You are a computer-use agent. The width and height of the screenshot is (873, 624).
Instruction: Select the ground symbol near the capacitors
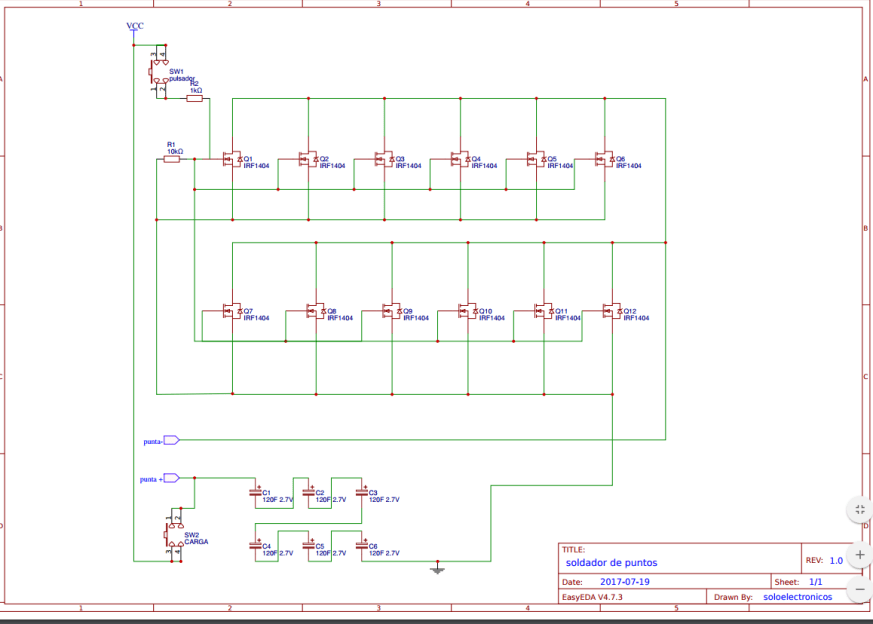click(436, 570)
